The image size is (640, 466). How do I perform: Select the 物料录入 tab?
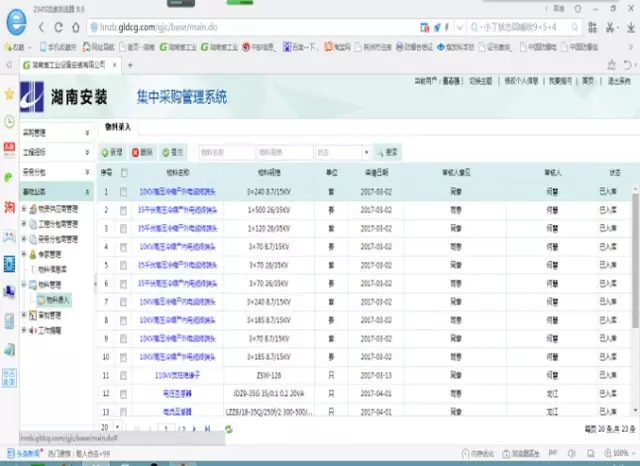119,128
